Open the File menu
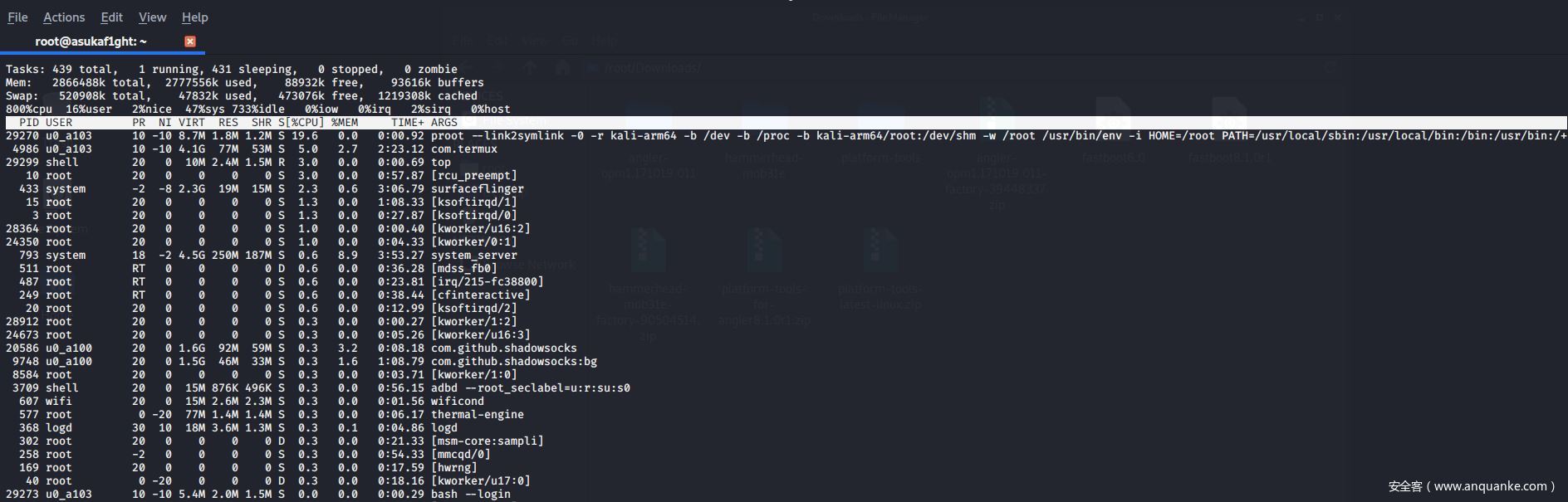The image size is (1568, 502). point(17,17)
